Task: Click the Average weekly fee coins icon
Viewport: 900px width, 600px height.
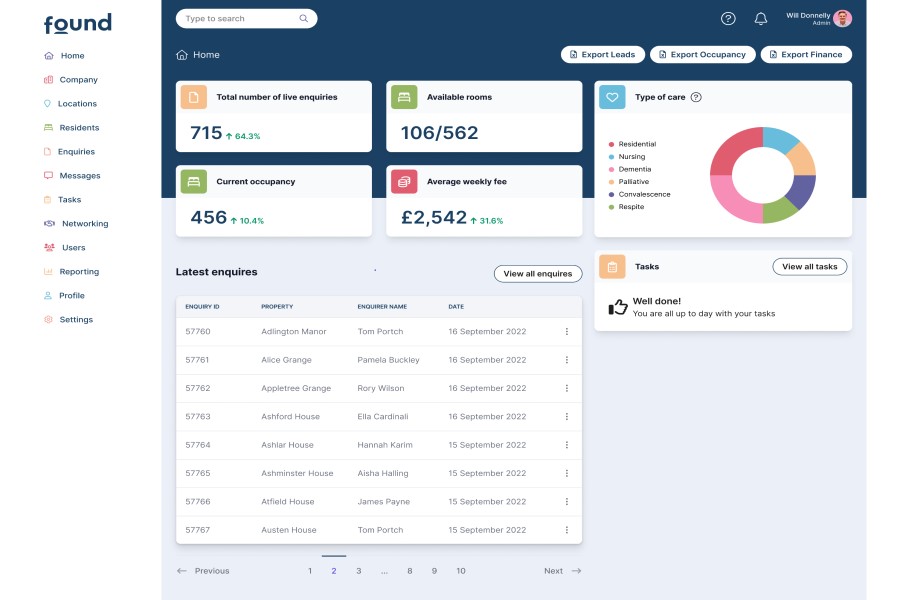Action: point(404,181)
